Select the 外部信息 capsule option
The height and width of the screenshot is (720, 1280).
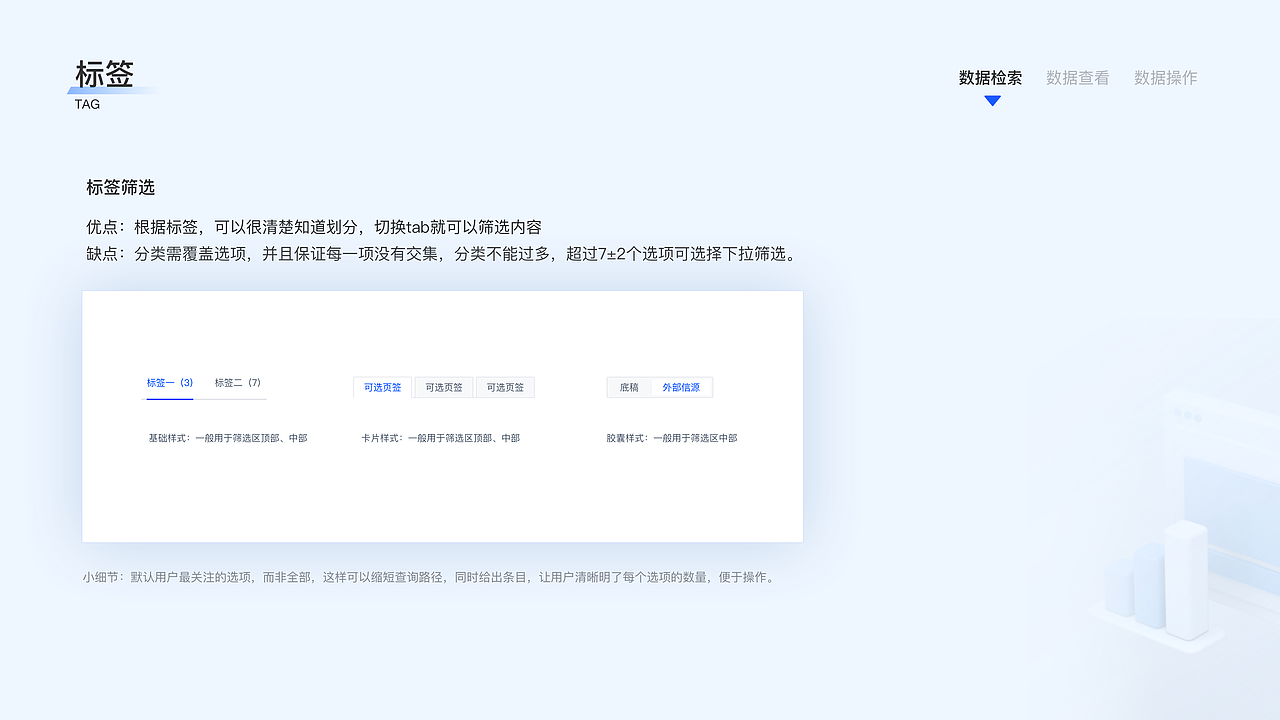[x=681, y=387]
